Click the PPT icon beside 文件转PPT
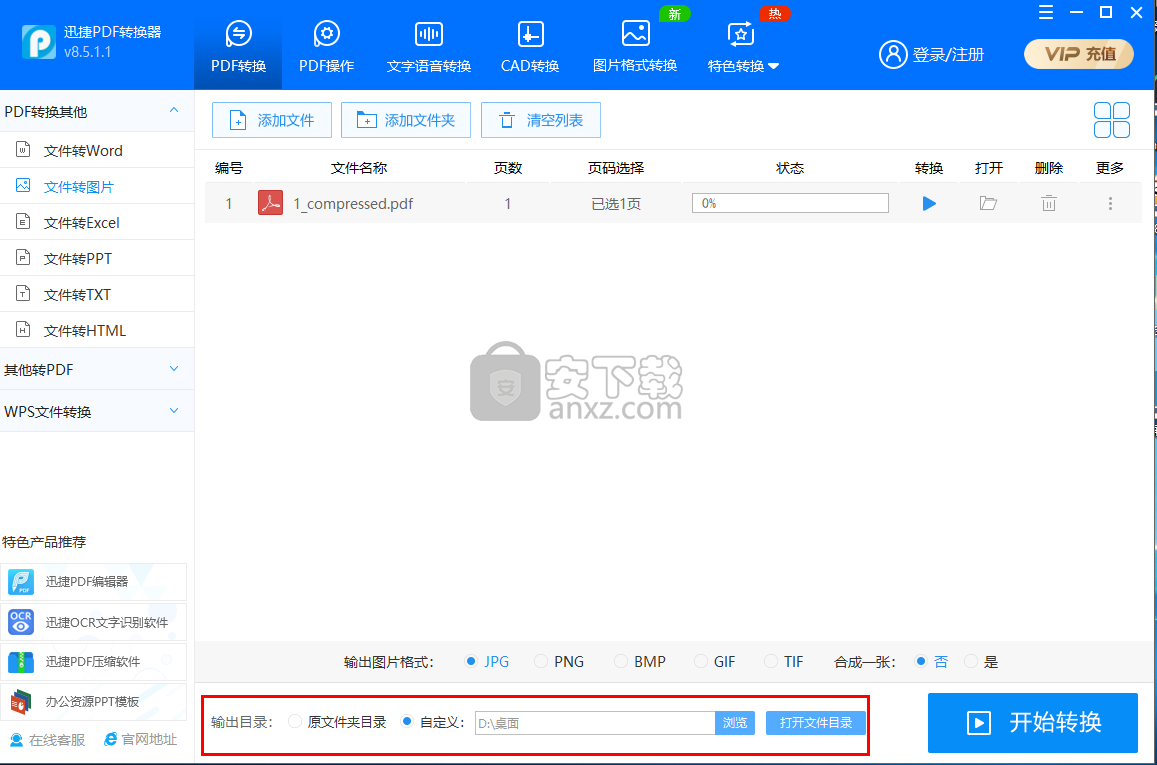 pos(23,257)
